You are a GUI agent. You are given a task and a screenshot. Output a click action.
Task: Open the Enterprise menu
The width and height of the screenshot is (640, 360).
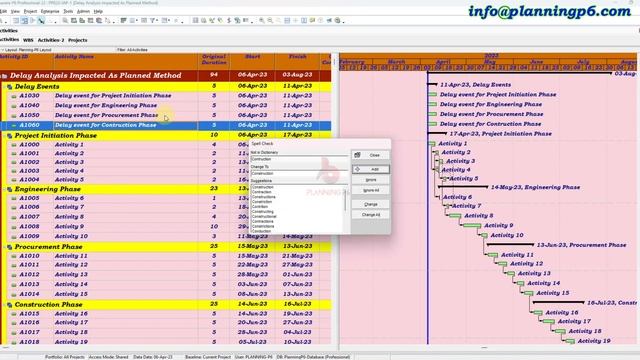(x=50, y=11)
